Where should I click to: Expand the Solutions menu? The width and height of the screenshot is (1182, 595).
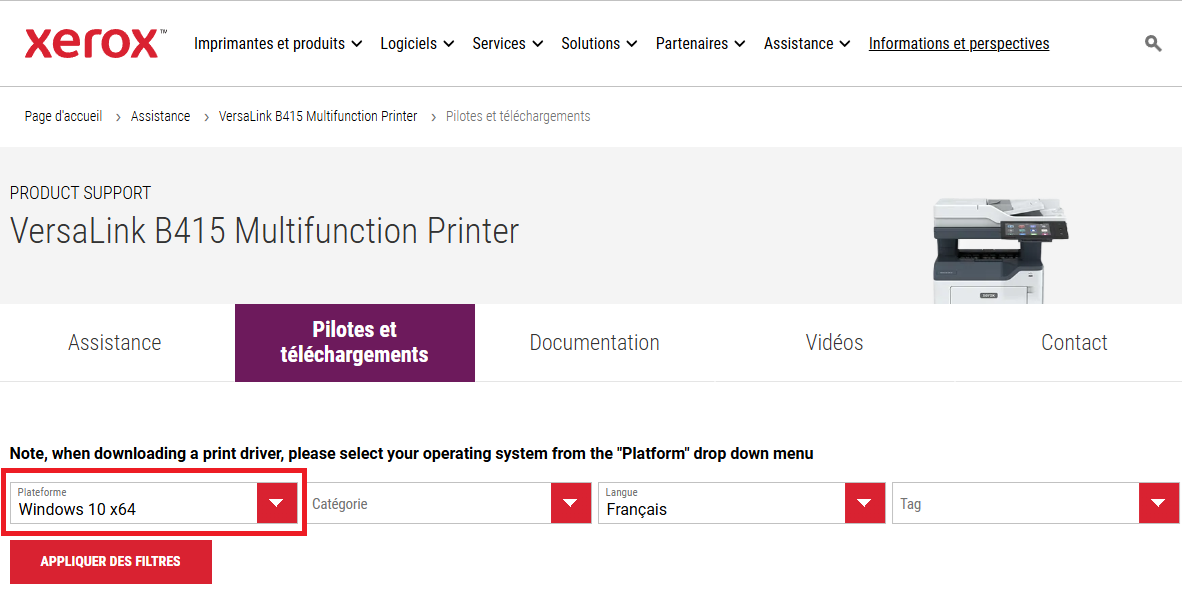click(x=598, y=44)
